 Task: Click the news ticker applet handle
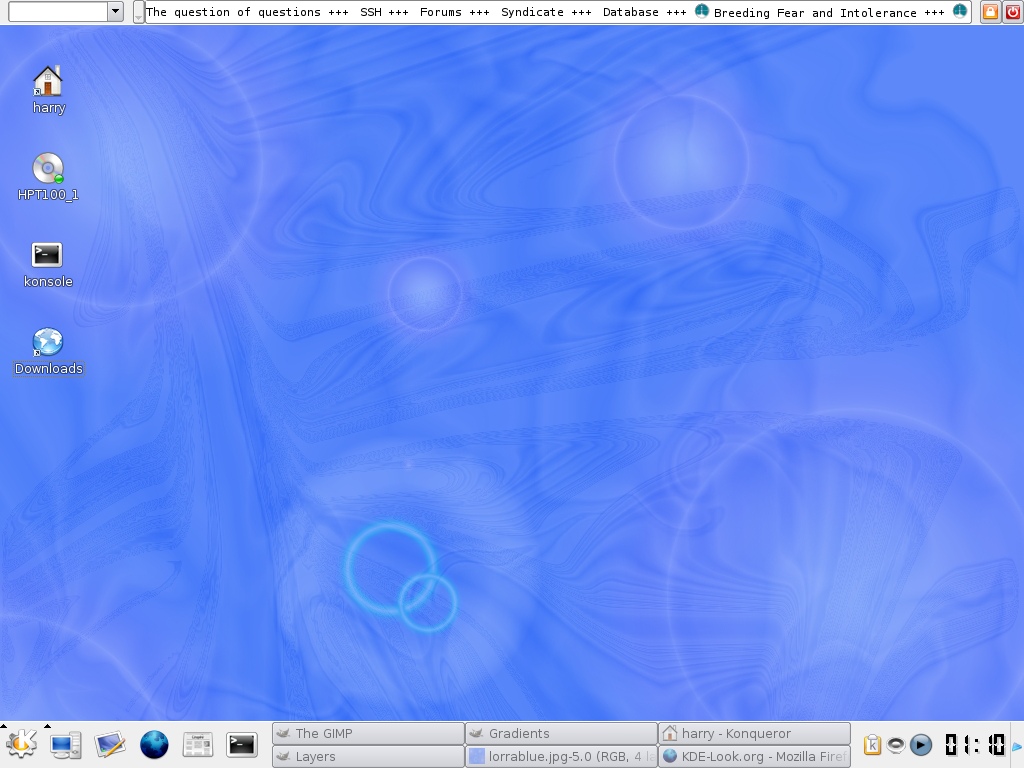point(138,12)
